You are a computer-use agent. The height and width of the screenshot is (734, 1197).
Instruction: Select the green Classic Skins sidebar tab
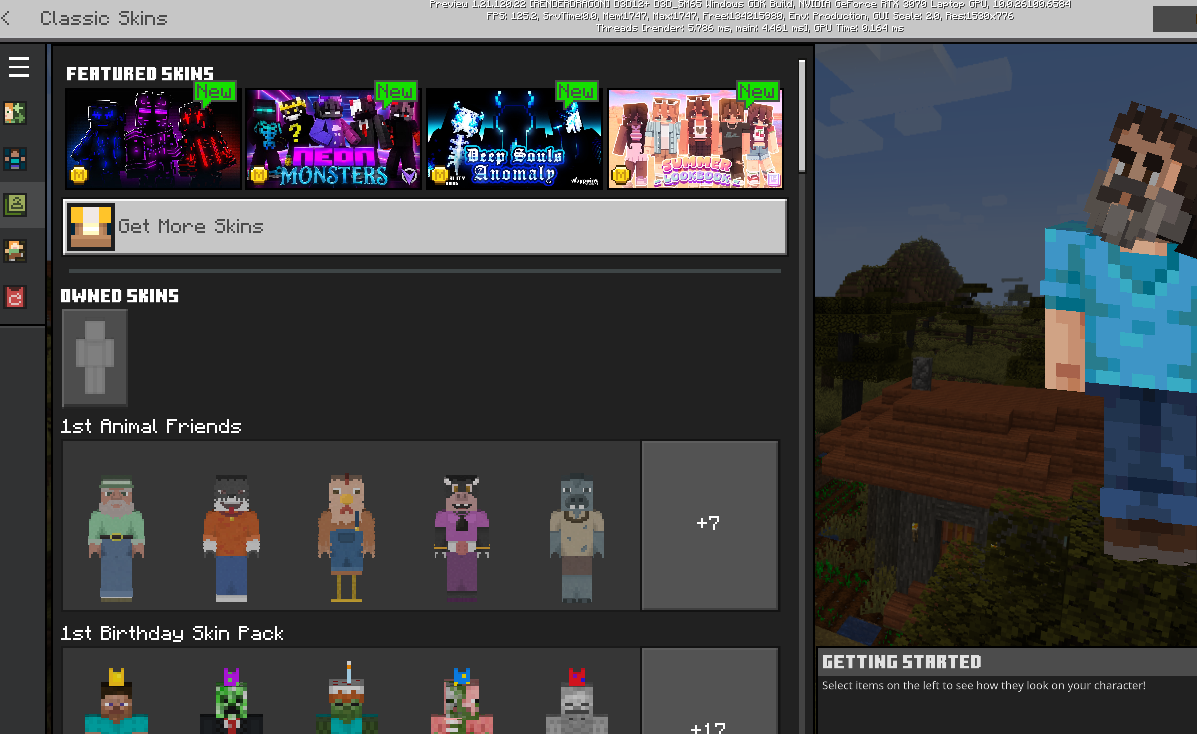15,205
